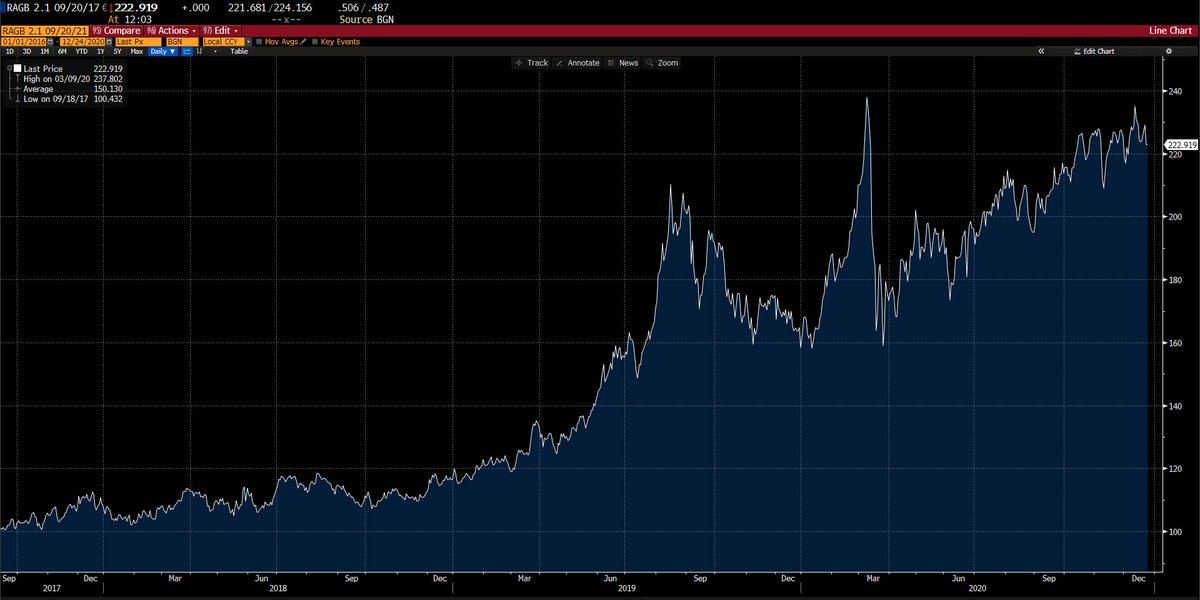Collapse panel with double-chevron icon

click(x=1041, y=51)
